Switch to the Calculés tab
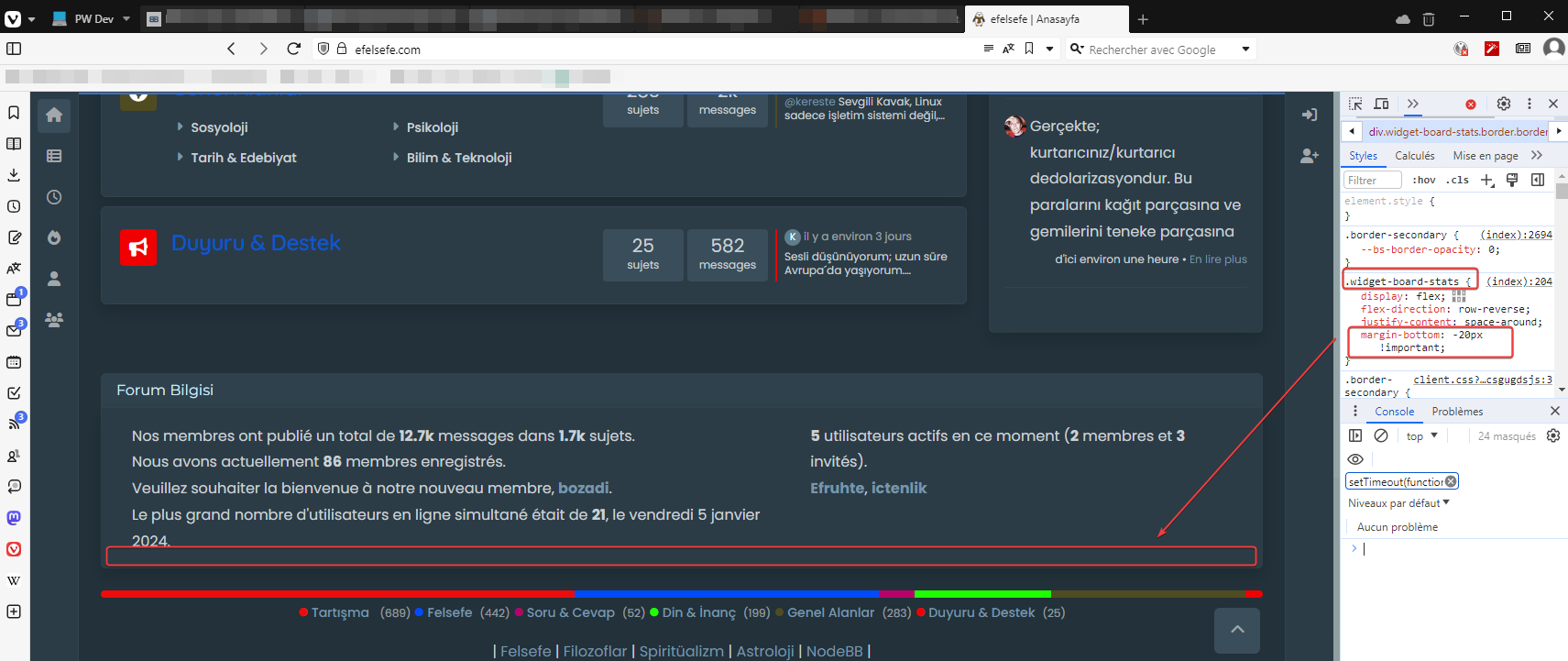1568x661 pixels. [x=1415, y=156]
